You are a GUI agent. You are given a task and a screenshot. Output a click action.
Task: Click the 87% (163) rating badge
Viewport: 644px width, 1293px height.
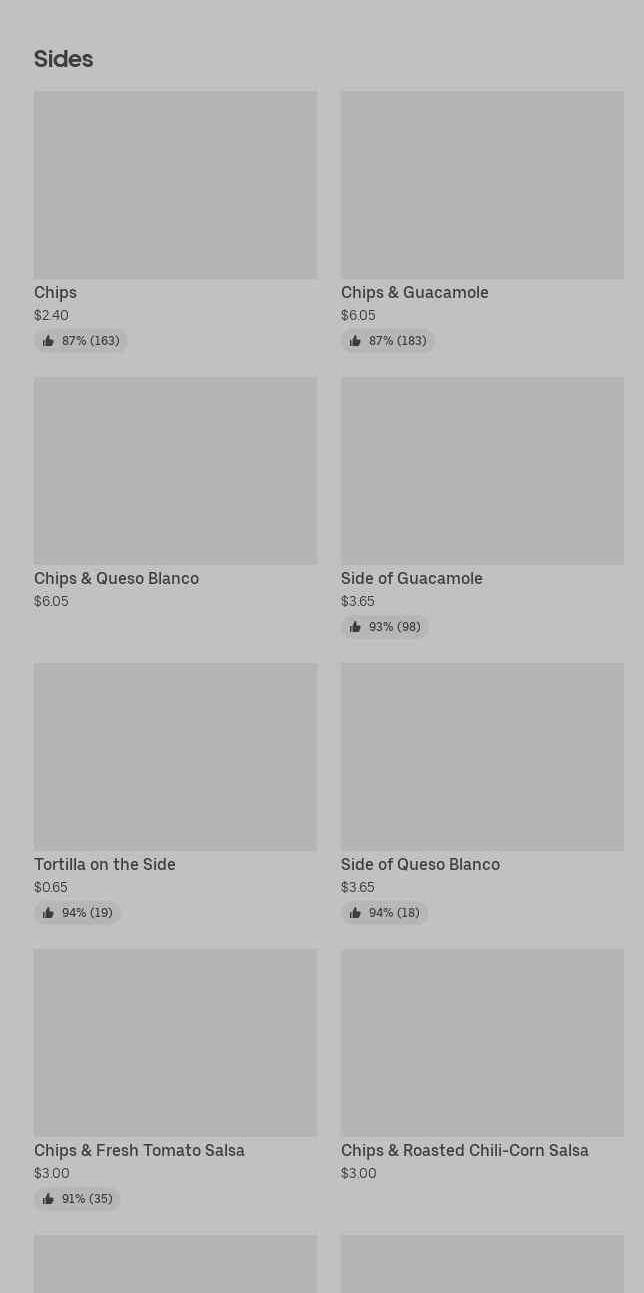(81, 341)
